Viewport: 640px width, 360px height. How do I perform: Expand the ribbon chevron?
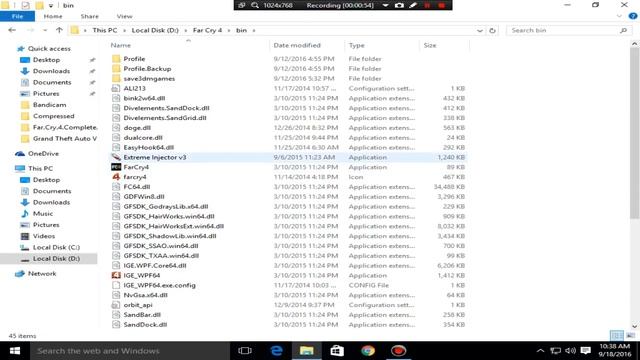coord(619,16)
